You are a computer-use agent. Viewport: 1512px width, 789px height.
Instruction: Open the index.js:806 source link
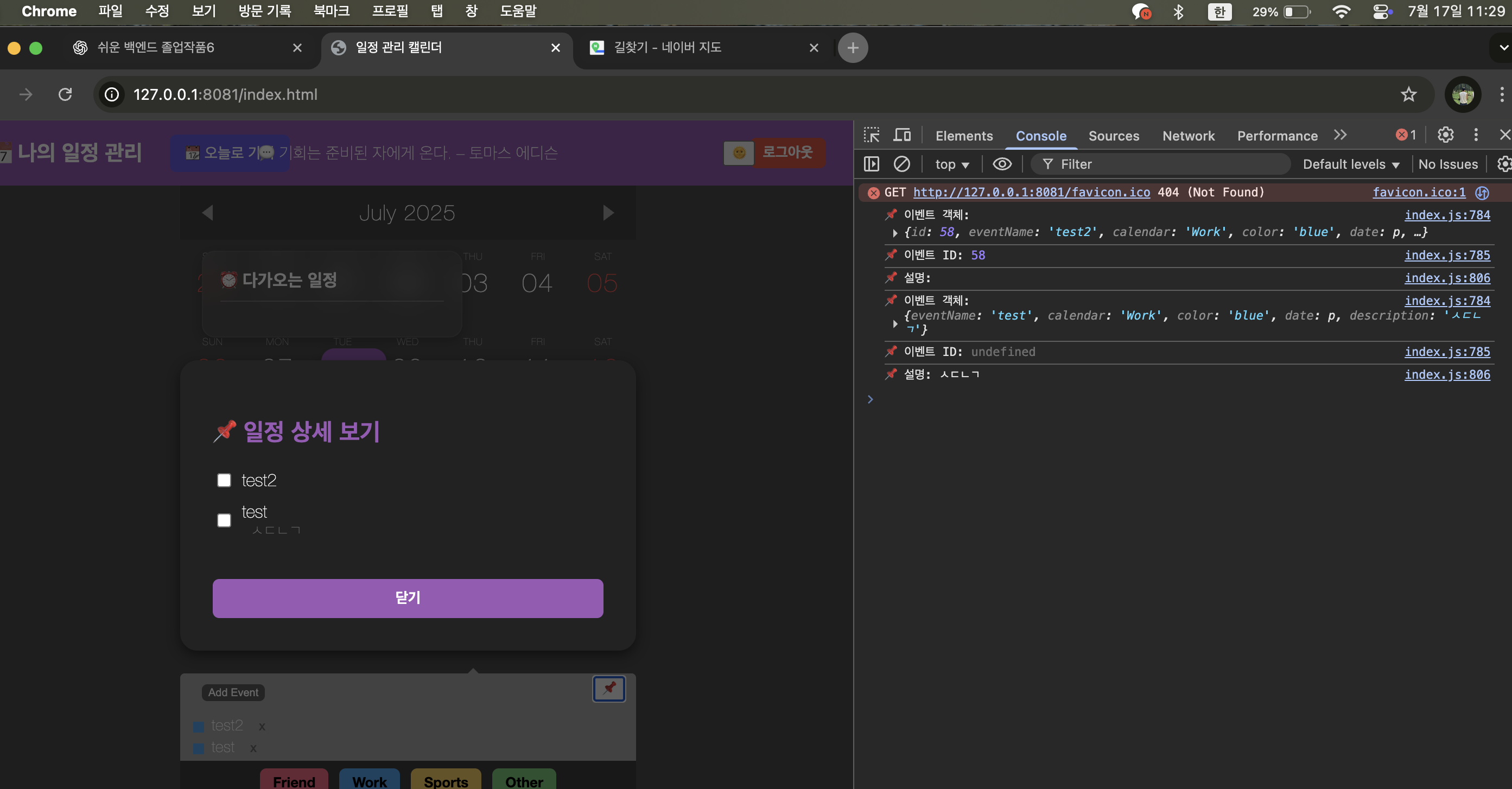coord(1447,278)
